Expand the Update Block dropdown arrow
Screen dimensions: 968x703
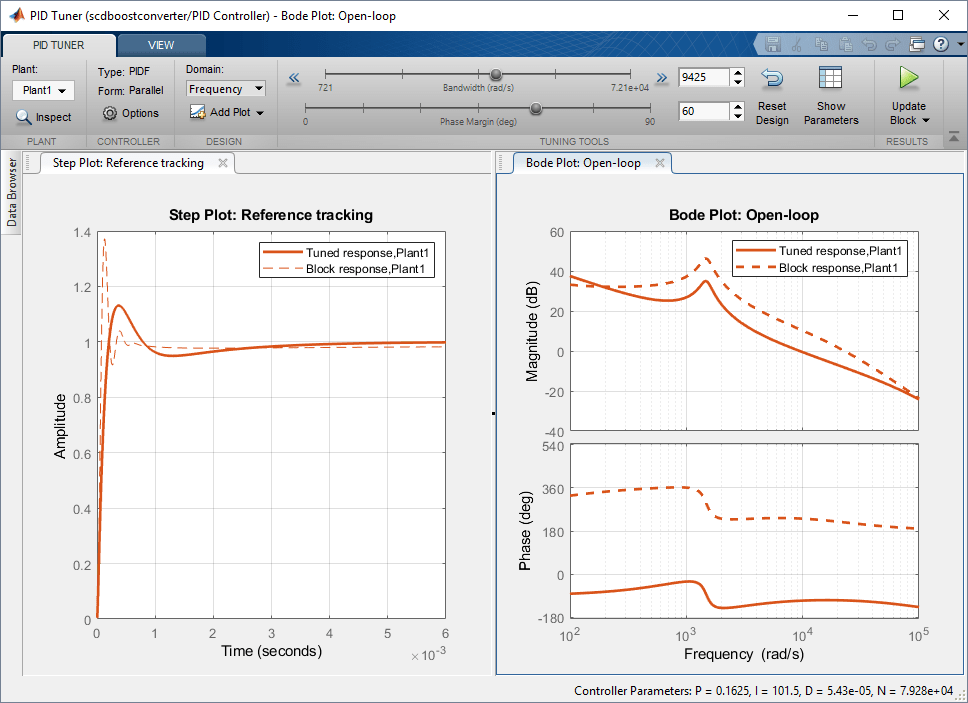[x=925, y=120]
